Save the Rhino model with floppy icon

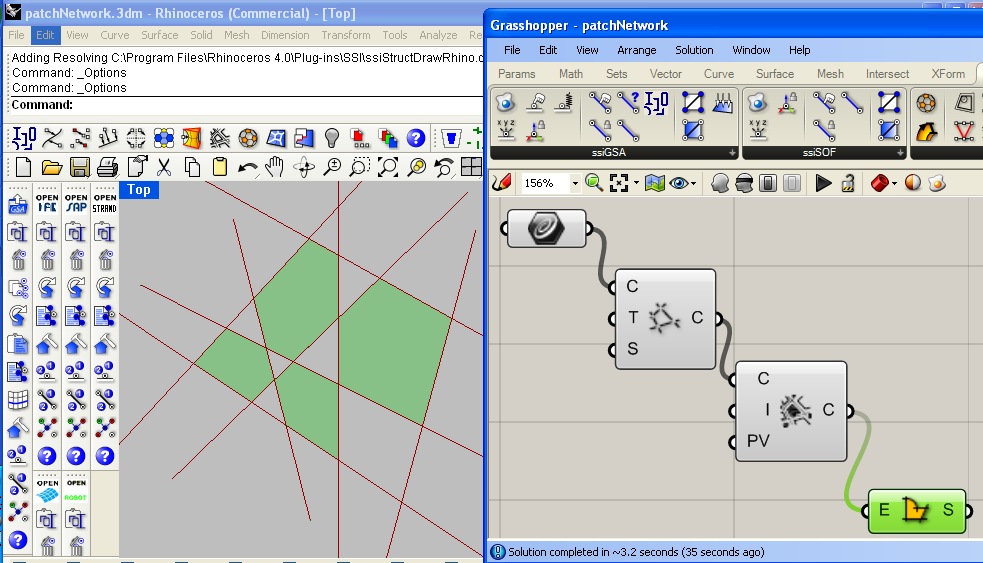[80, 167]
